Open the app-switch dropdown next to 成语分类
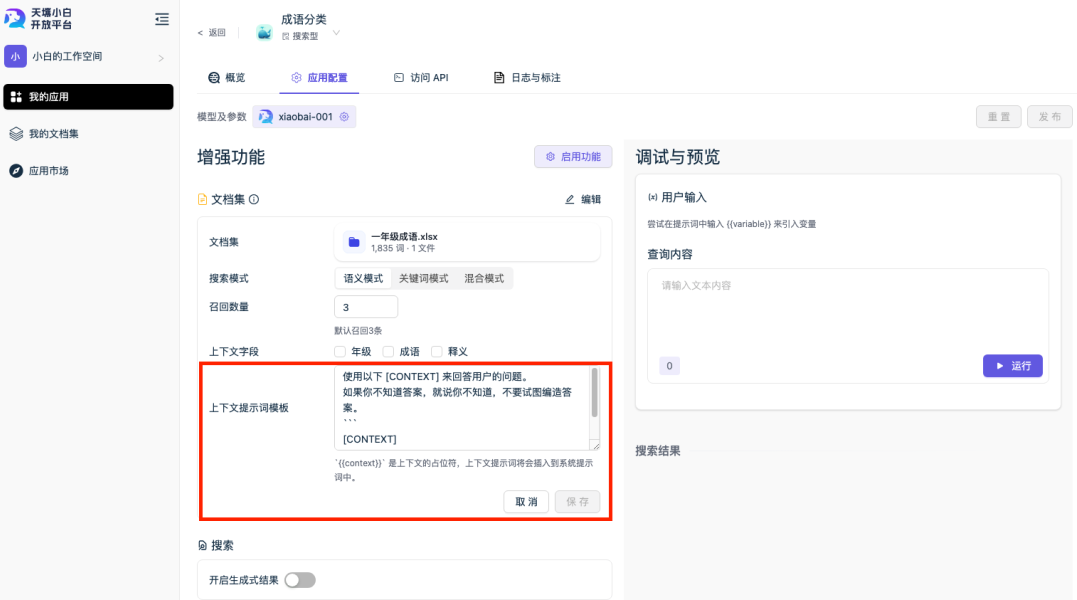Image resolution: width=1077 pixels, height=600 pixels. (337, 32)
